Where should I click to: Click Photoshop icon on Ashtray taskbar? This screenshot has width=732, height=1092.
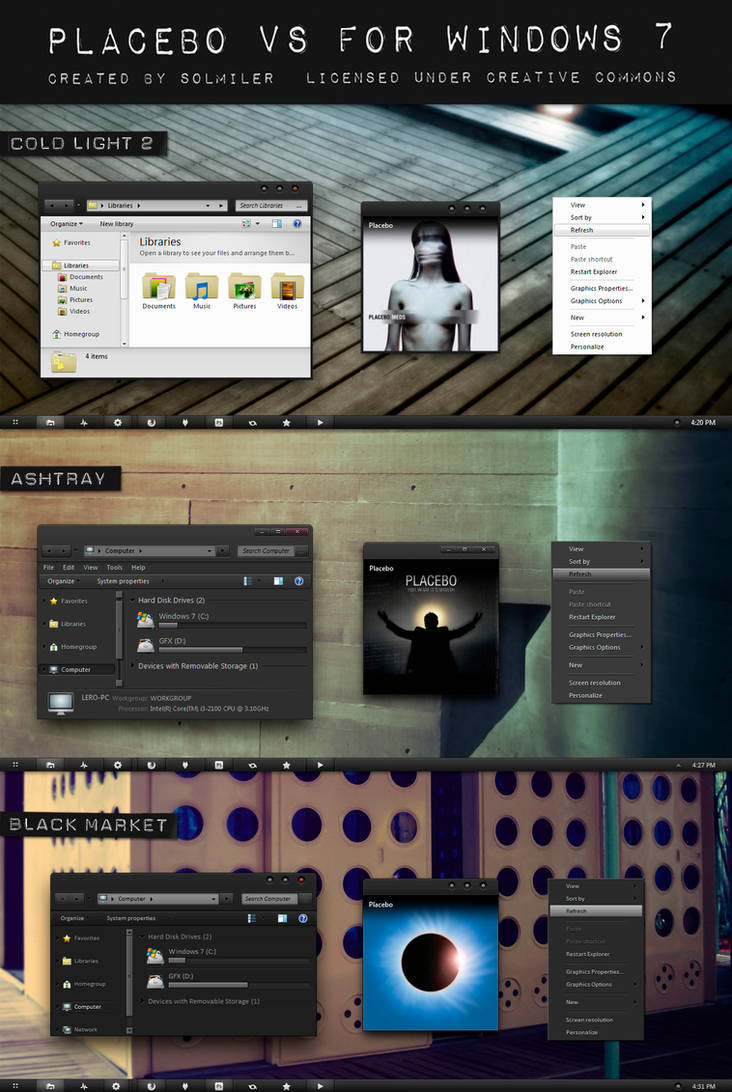219,765
